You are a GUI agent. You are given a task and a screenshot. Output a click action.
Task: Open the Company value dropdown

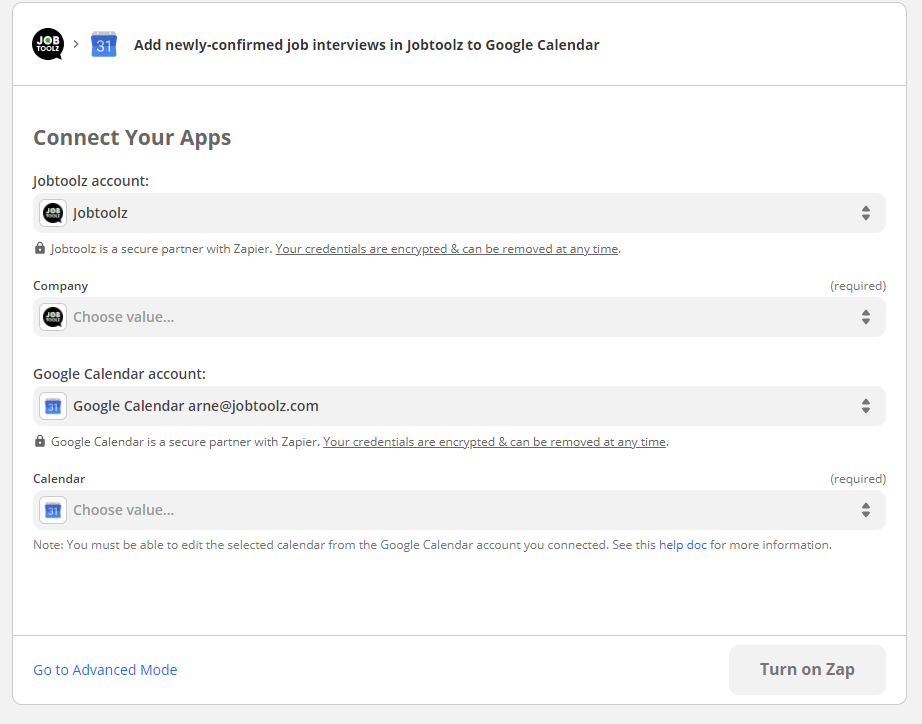[459, 317]
